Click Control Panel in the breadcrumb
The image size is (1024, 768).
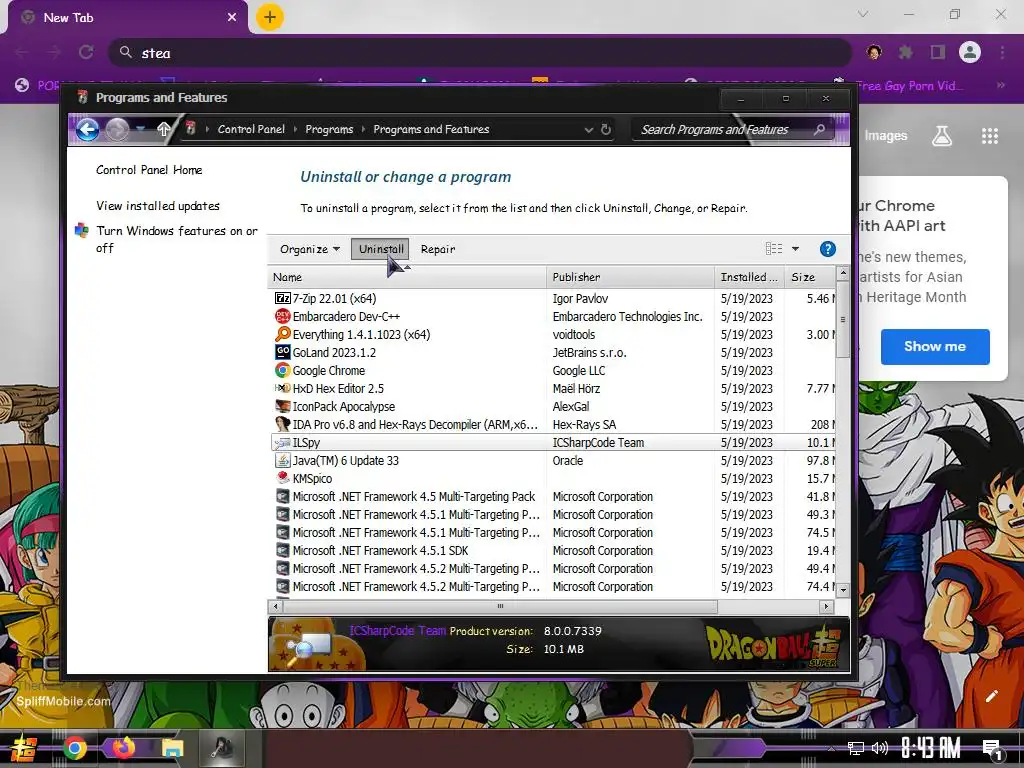251,129
